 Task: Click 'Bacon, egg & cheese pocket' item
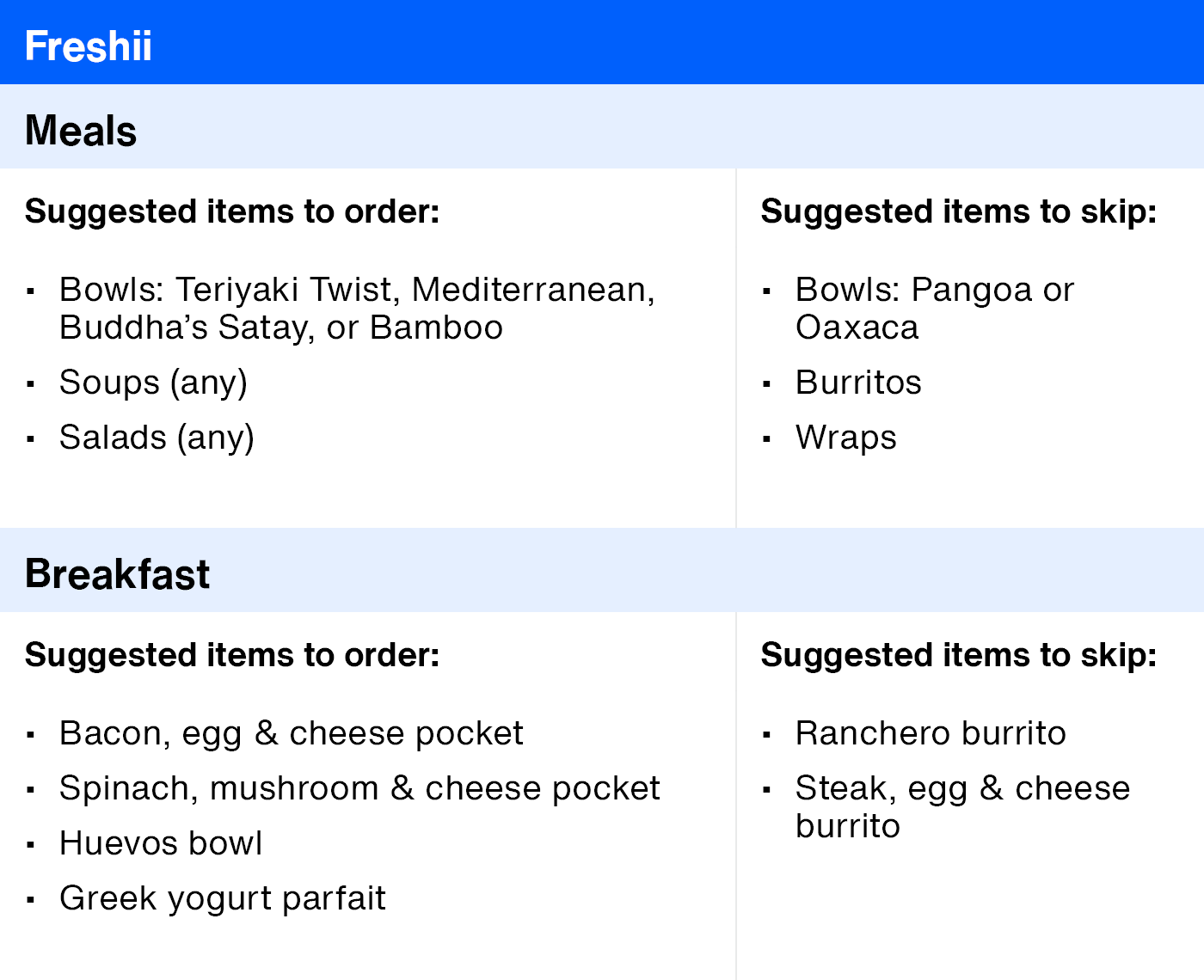[292, 734]
